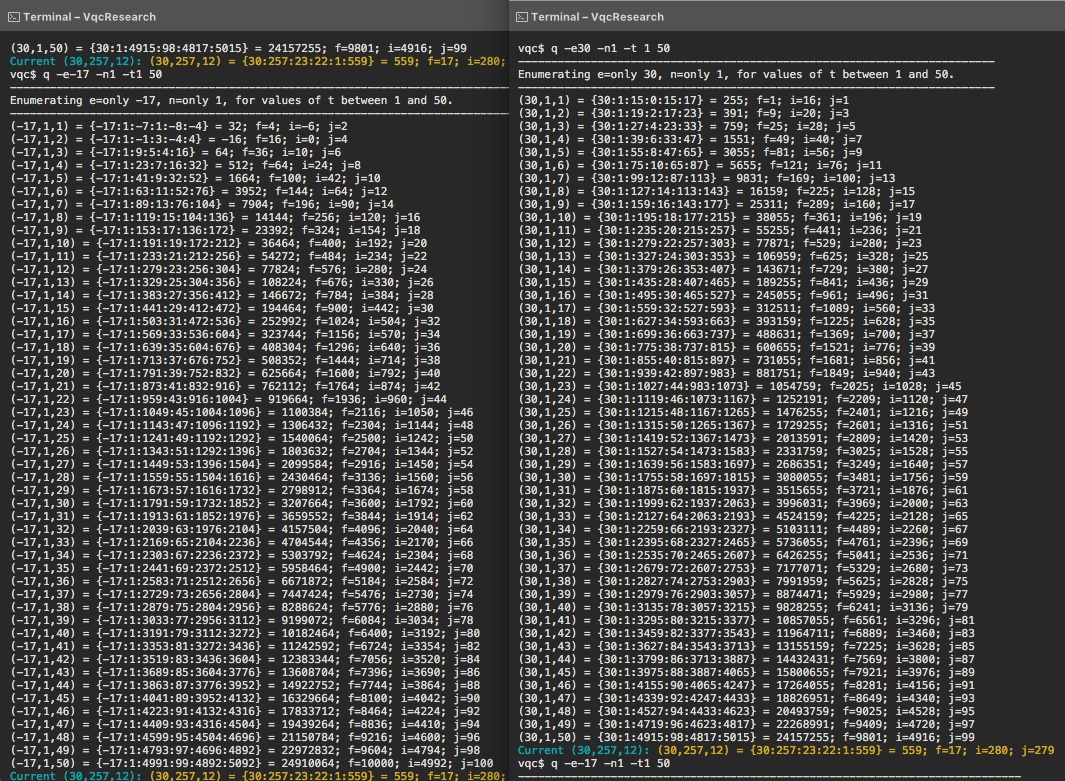
Task: Click the (30,1,20) row showing 600655
Action: [726, 347]
